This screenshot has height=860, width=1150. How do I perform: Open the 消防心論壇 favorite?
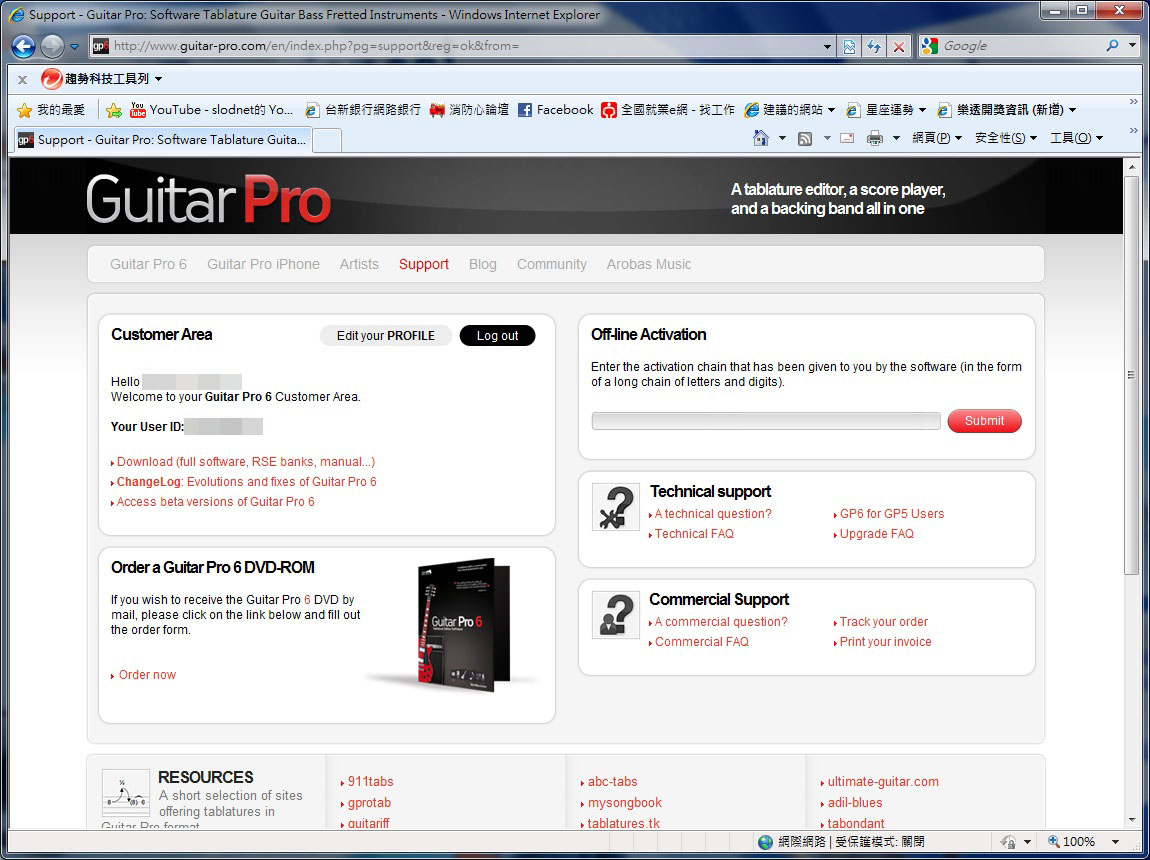[469, 110]
